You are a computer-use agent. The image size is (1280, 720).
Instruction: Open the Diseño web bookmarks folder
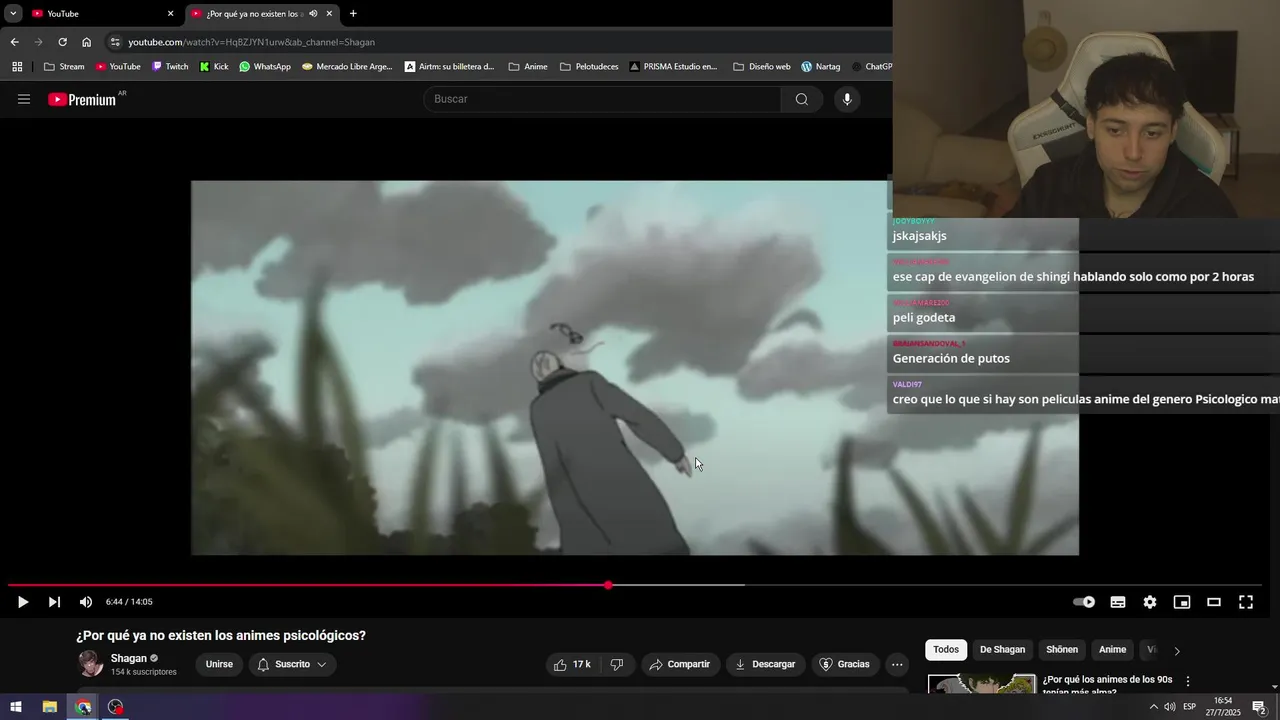click(x=762, y=67)
